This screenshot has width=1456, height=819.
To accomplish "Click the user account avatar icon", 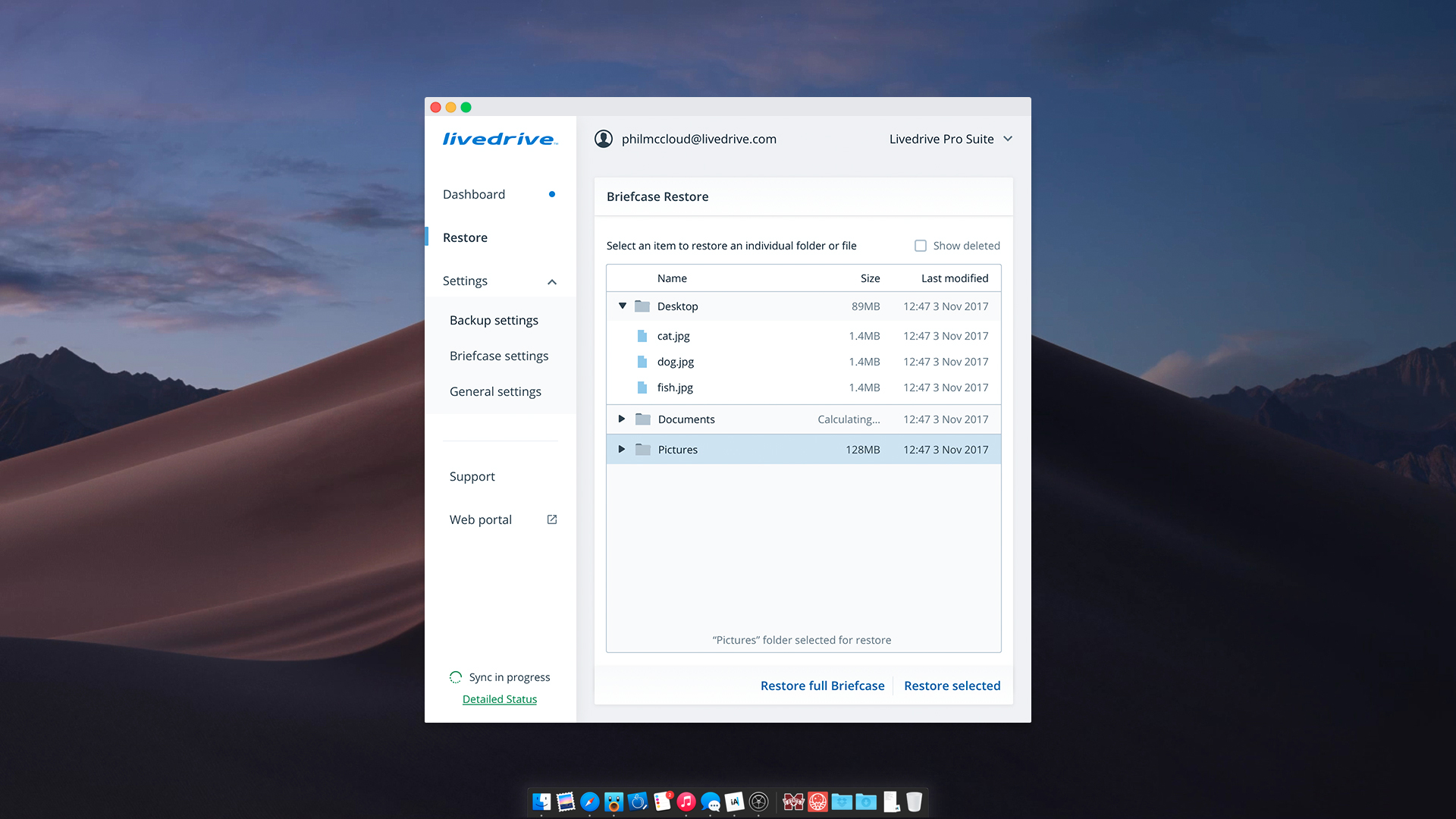I will (x=604, y=139).
